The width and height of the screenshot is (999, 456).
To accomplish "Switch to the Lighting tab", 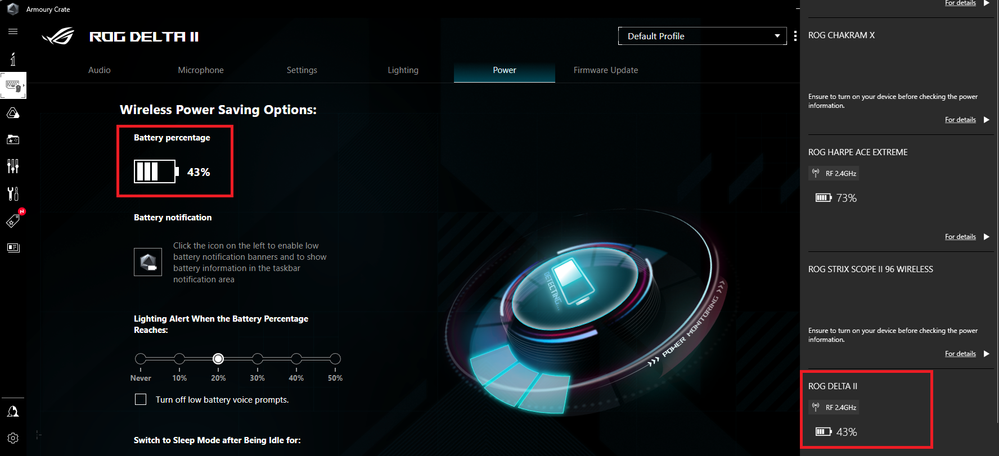I will tap(403, 70).
